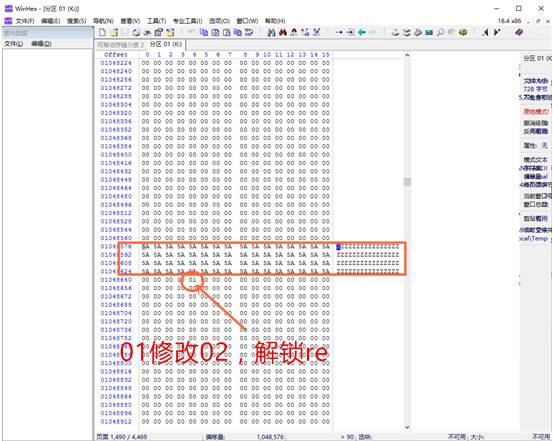Open the 搜索(S) menu
This screenshot has width=553, height=441.
(77, 21)
